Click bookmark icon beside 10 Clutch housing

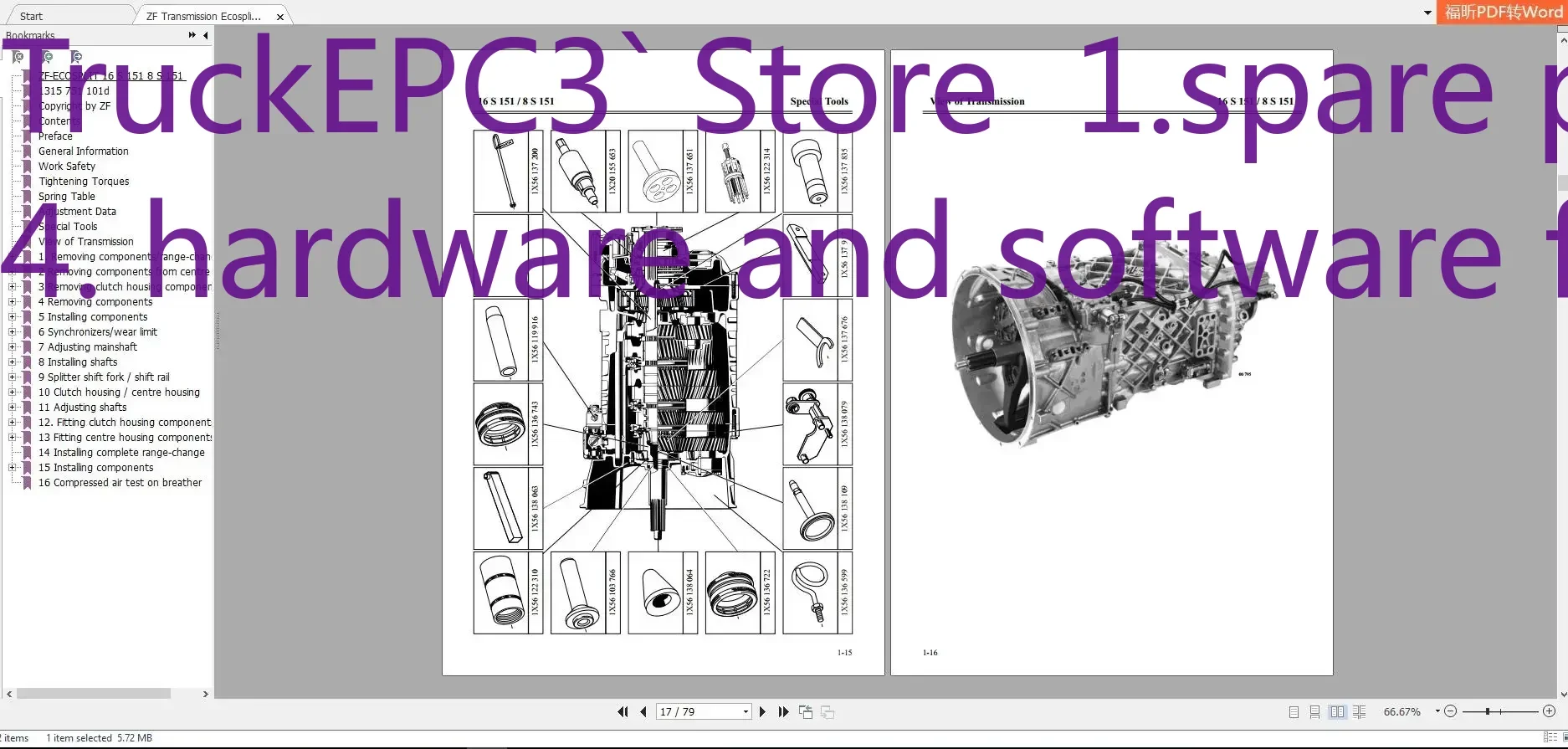tap(27, 392)
